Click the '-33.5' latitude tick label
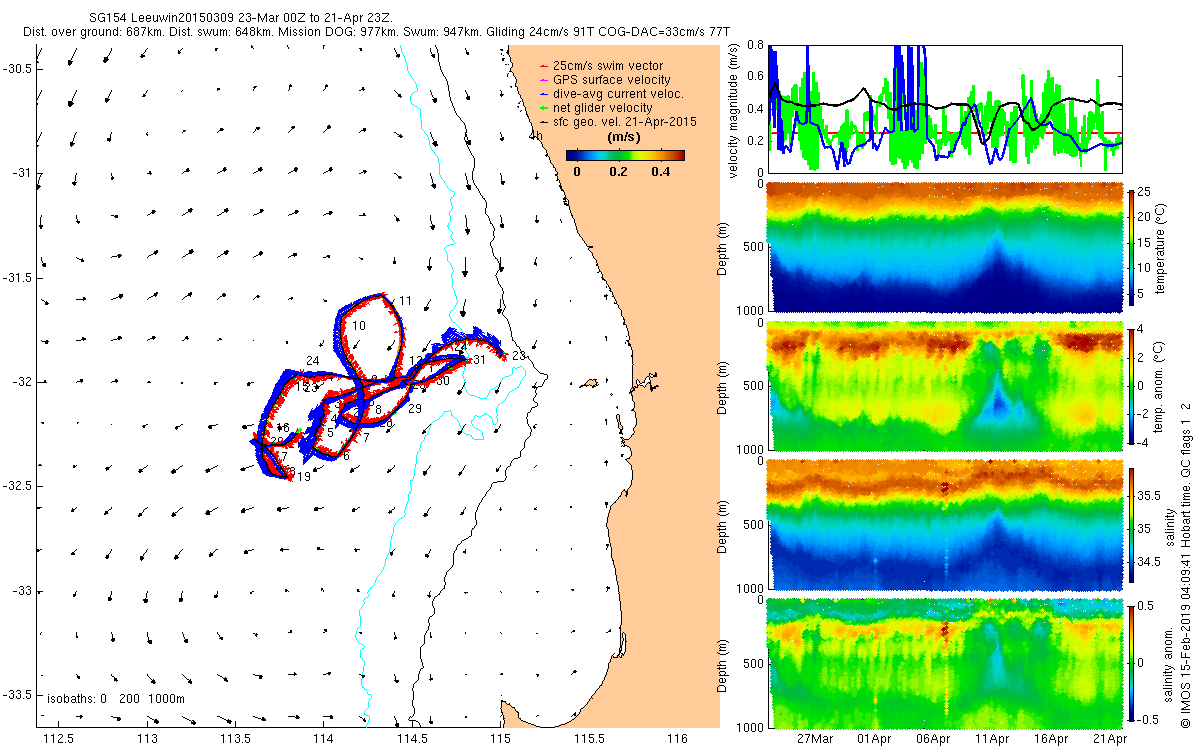This screenshot has height=750, width=1200. (16, 695)
